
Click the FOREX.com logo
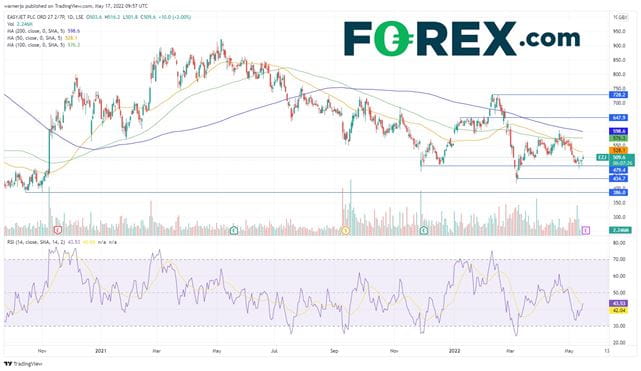(462, 38)
